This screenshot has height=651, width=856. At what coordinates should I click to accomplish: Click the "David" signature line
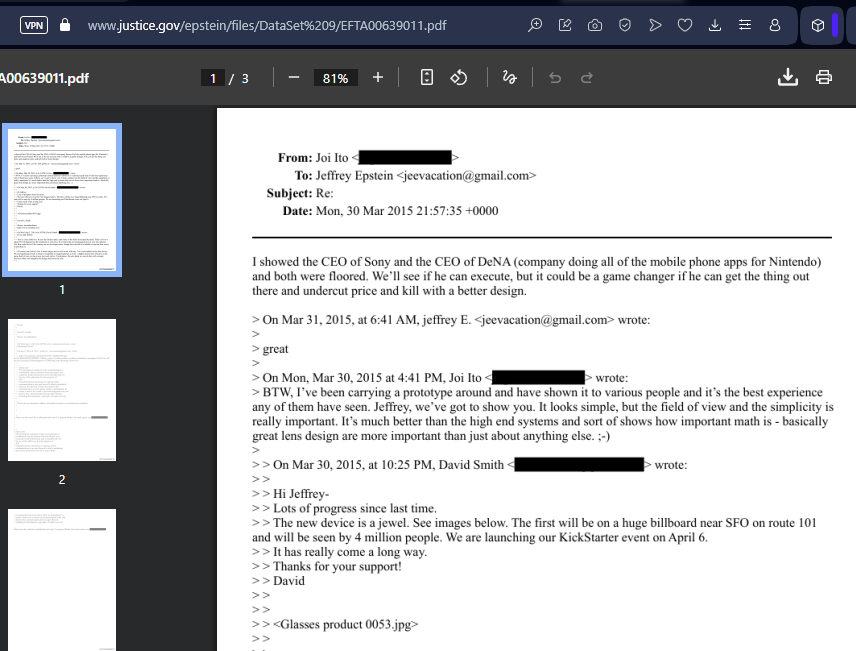(x=289, y=581)
